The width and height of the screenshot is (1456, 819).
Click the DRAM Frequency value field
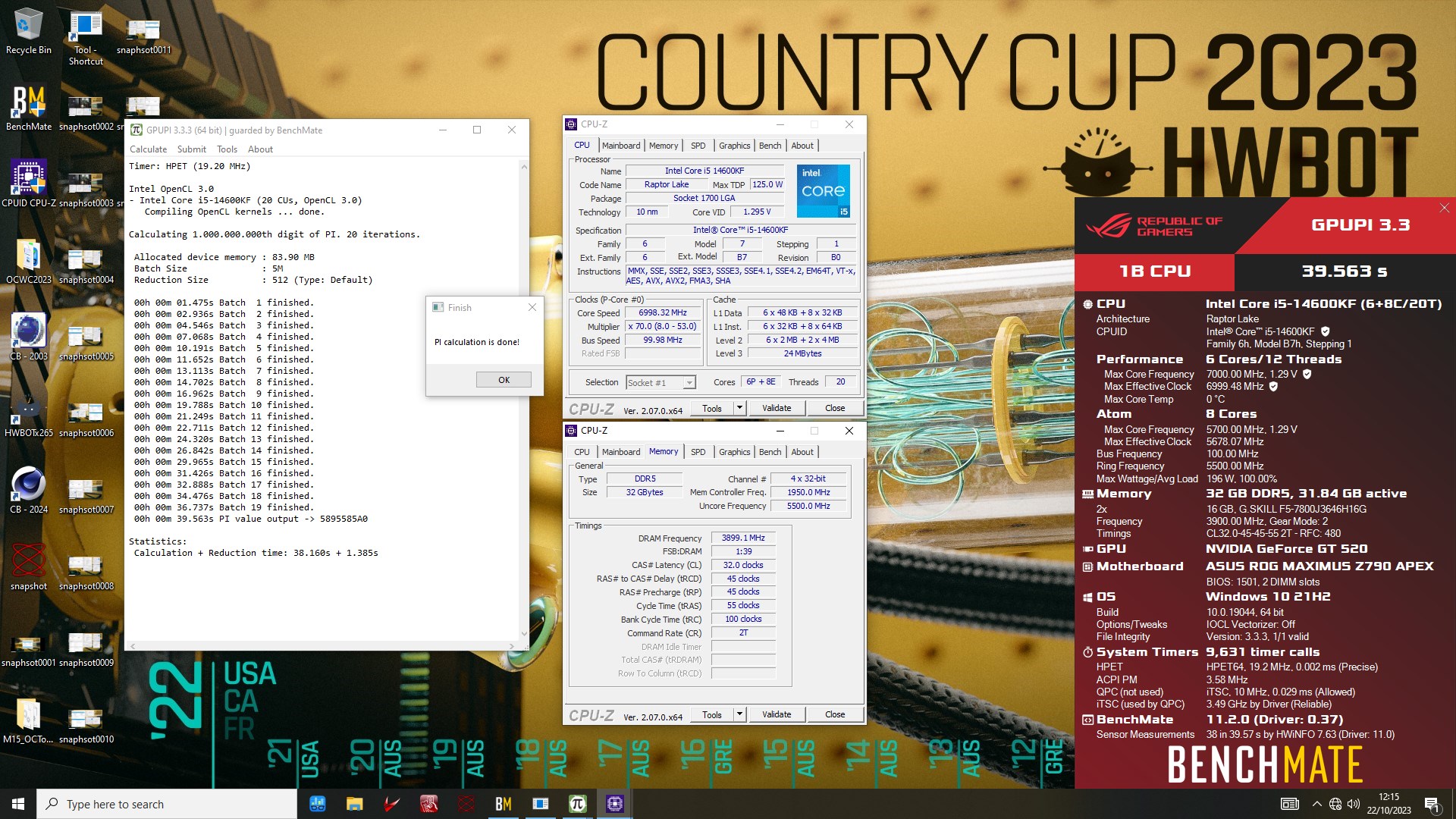point(743,538)
